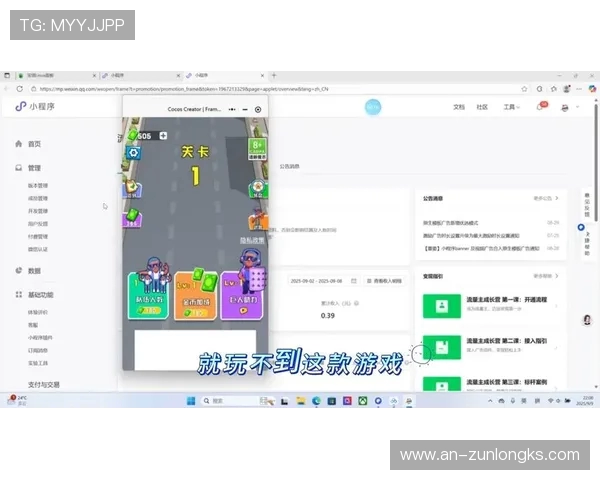Open the clipboard task icon in game

tap(132, 189)
